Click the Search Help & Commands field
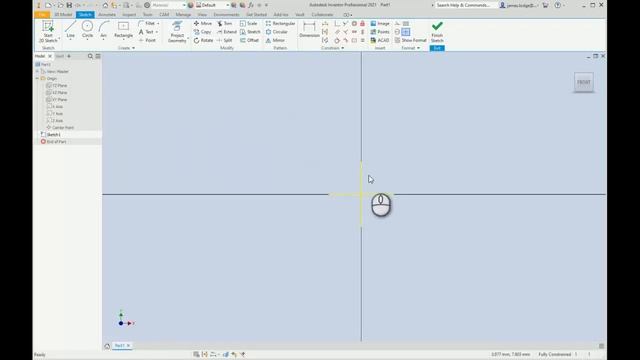Viewport: 640px width, 360px height. point(465,5)
